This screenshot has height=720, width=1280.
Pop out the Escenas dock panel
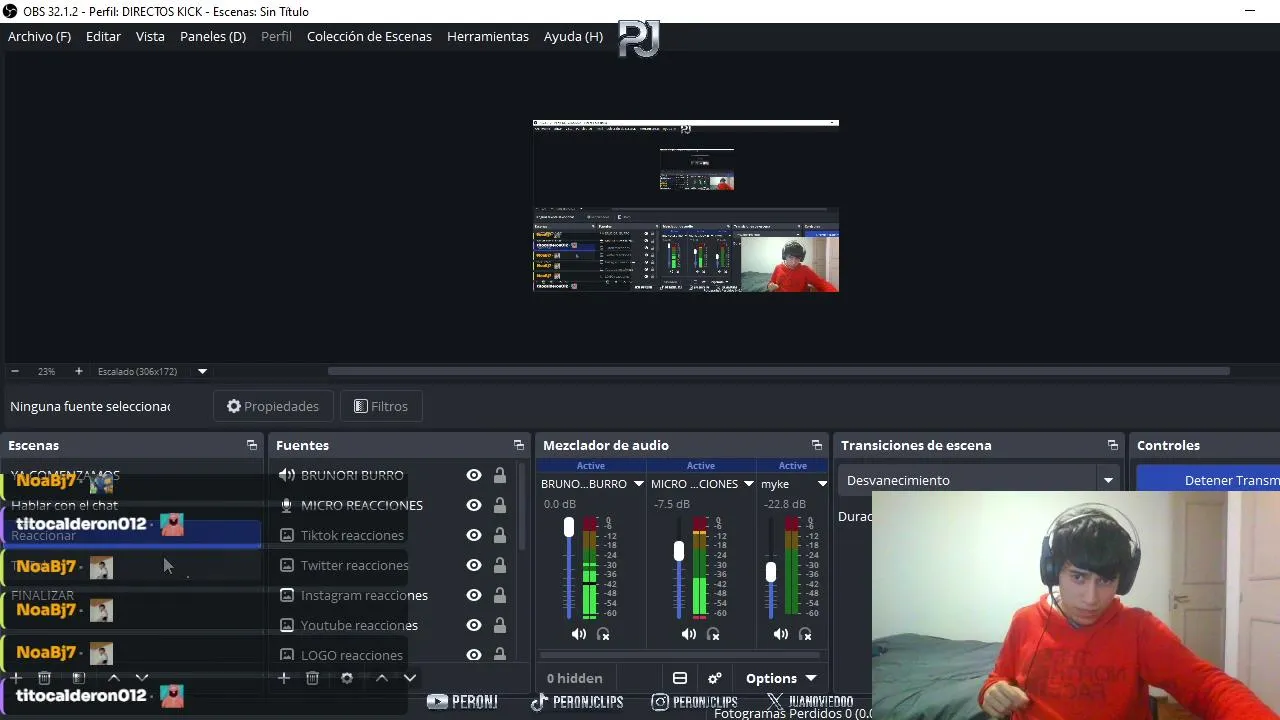[252, 445]
